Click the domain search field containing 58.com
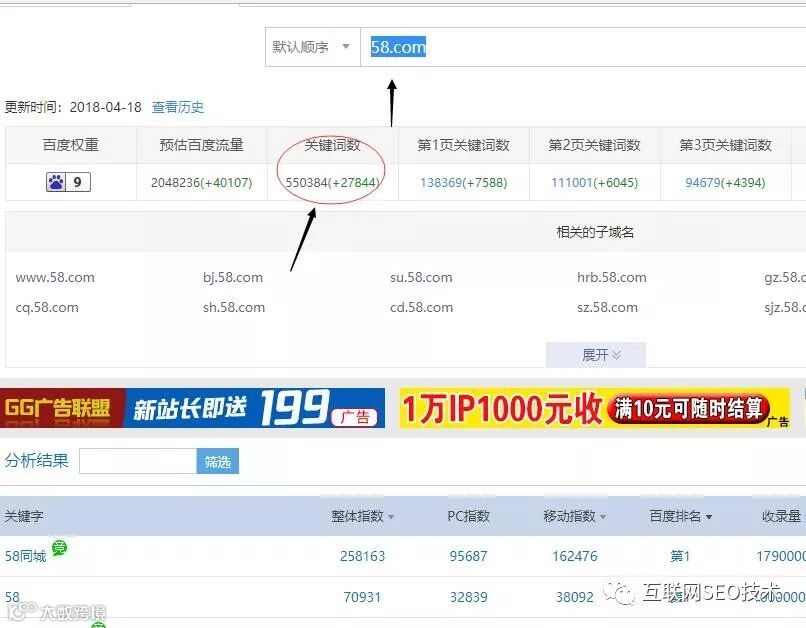The image size is (806, 628). point(583,47)
